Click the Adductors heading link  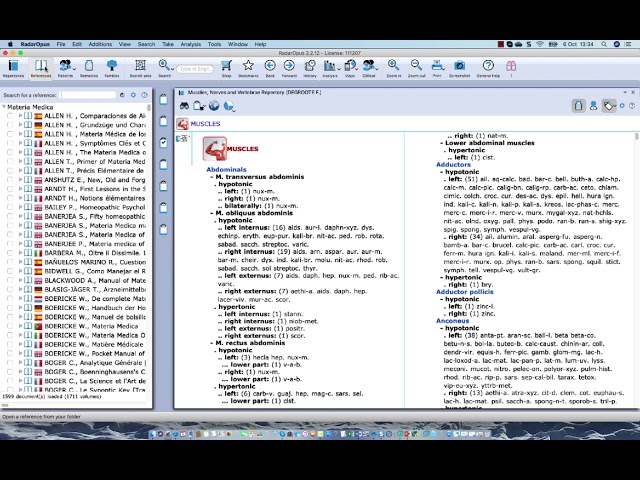pyautogui.click(x=453, y=164)
